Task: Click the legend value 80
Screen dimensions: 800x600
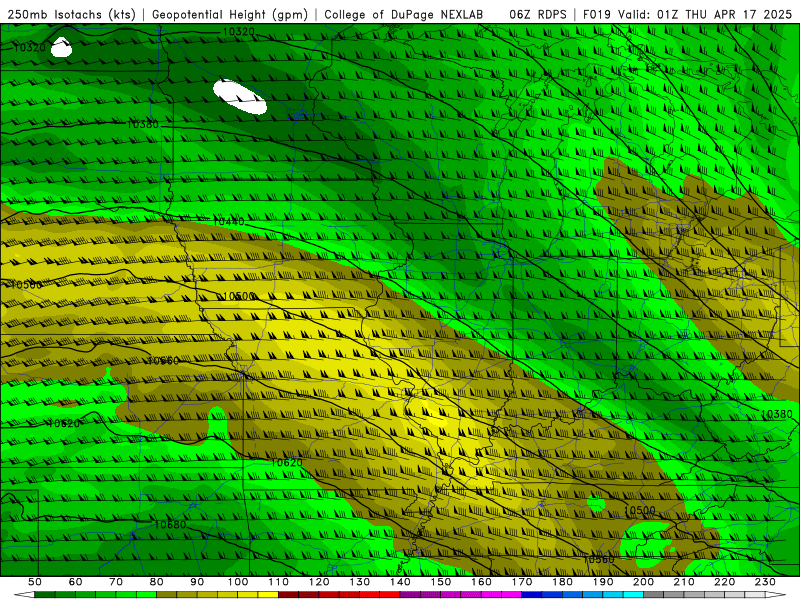Action: [156, 582]
